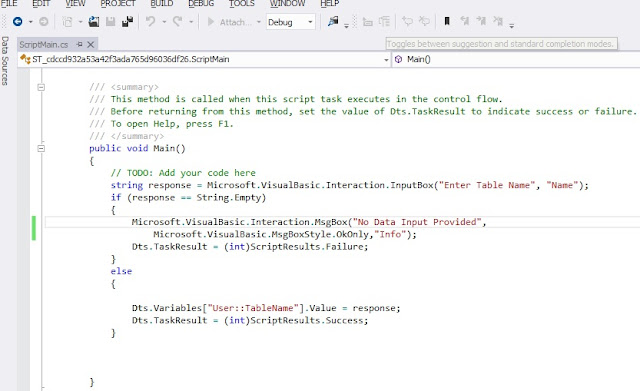The height and width of the screenshot is (391, 640).
Task: Open the New Project dropdown arrow
Action: 80,22
